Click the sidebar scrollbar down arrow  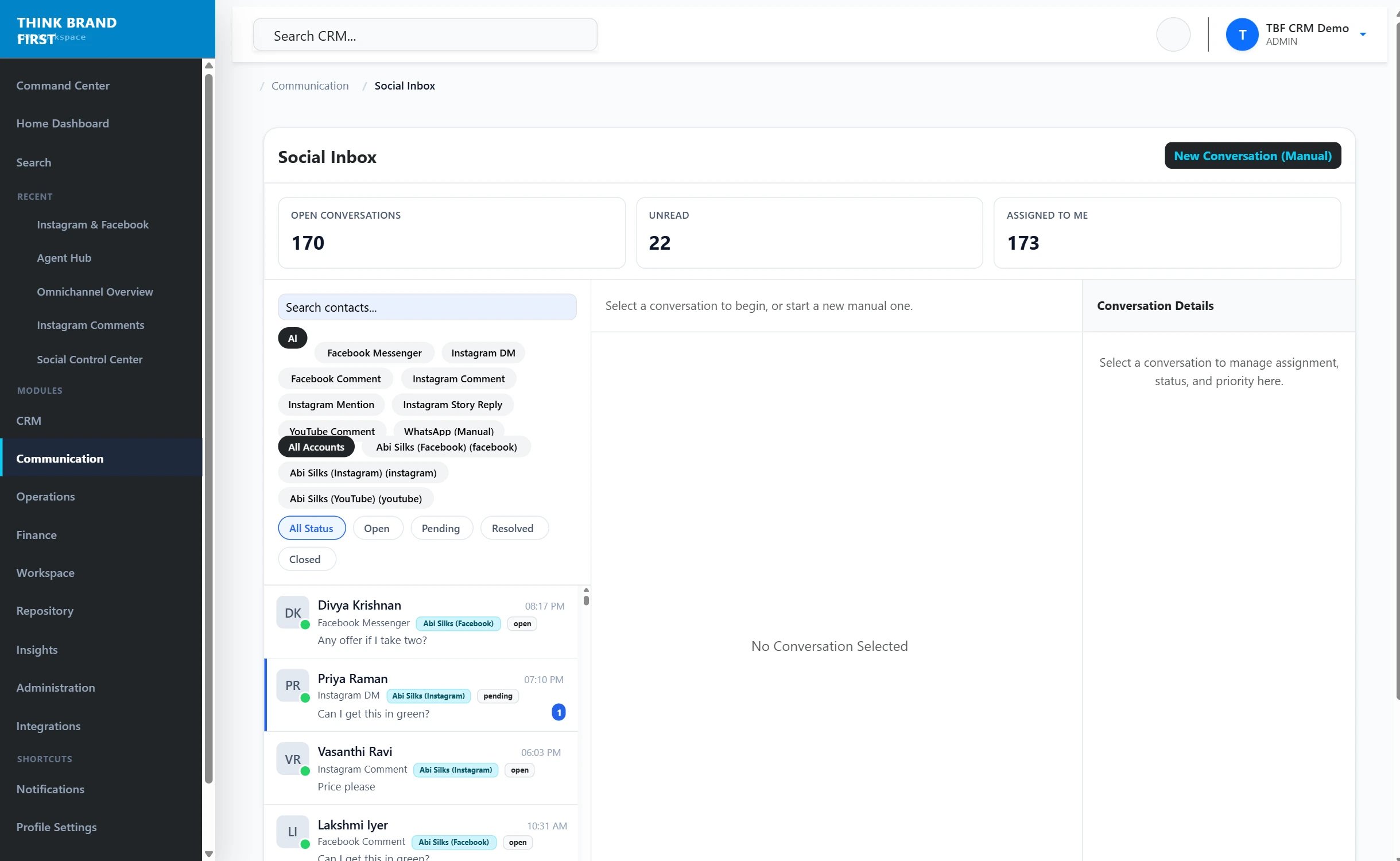tap(209, 854)
